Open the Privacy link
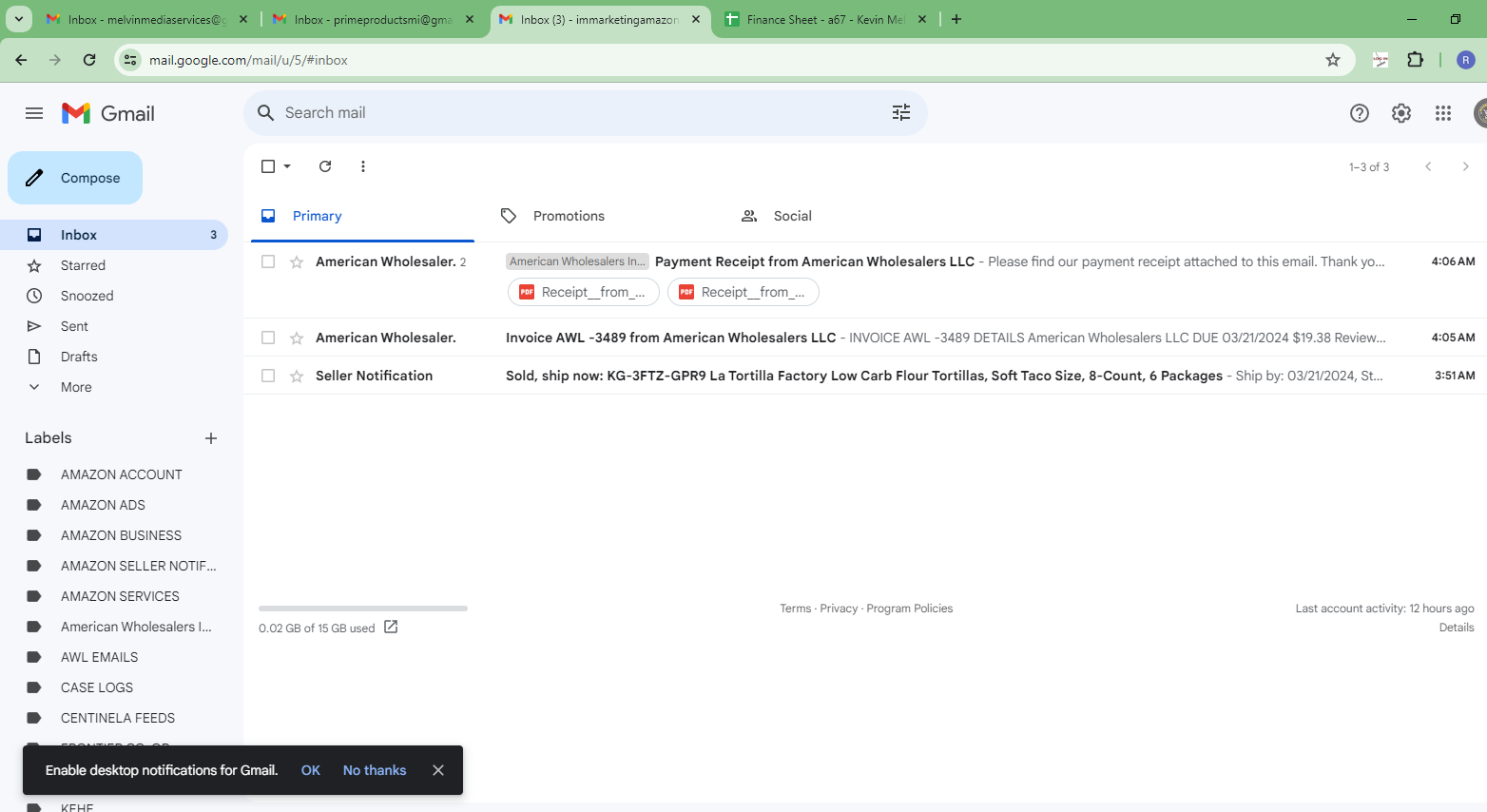 pyautogui.click(x=839, y=609)
